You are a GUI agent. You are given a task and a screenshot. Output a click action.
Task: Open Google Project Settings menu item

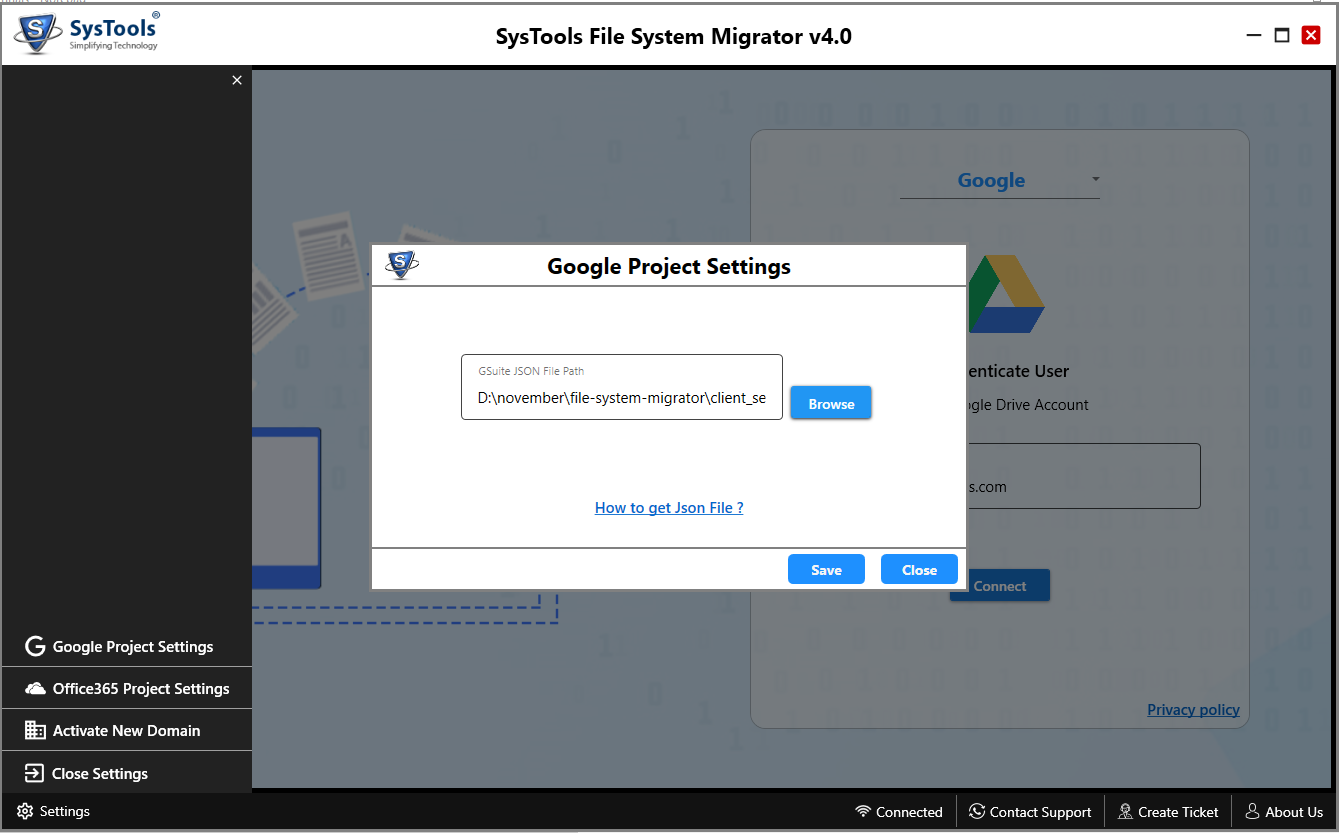point(127,646)
